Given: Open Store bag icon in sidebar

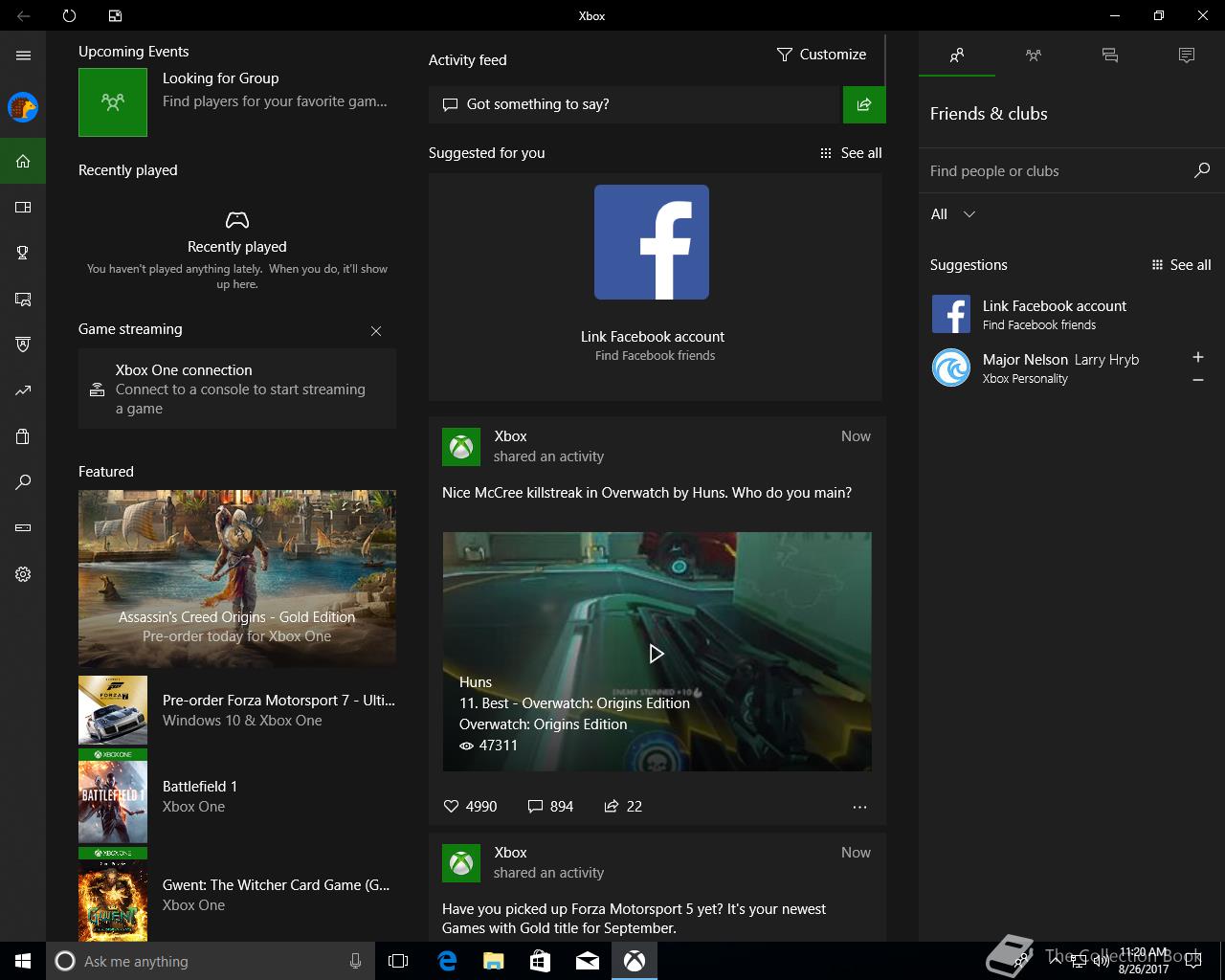Looking at the screenshot, I should [x=23, y=436].
